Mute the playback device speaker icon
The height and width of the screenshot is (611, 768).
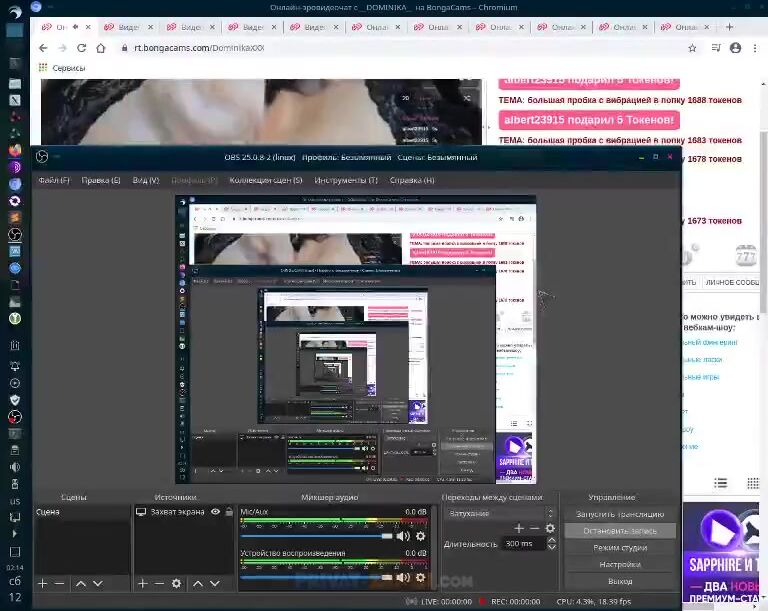(x=402, y=577)
